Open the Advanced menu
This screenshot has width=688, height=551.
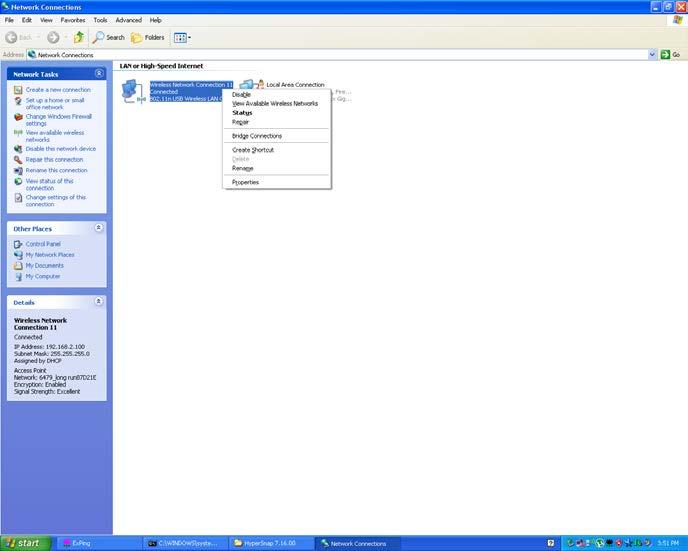129,20
